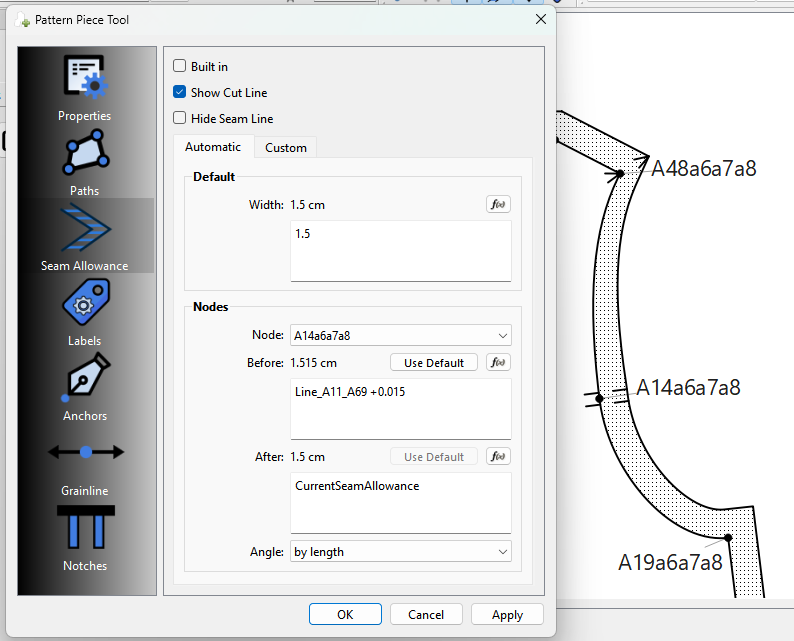794x641 pixels.
Task: Open the Properties section icon
Action: point(85,78)
